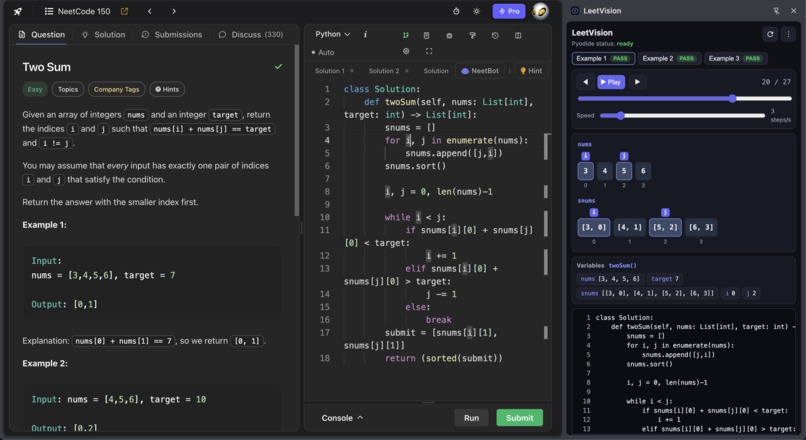Screen dimensions: 806x440
Task: Expand the Company Tags pill
Action: pos(117,89)
